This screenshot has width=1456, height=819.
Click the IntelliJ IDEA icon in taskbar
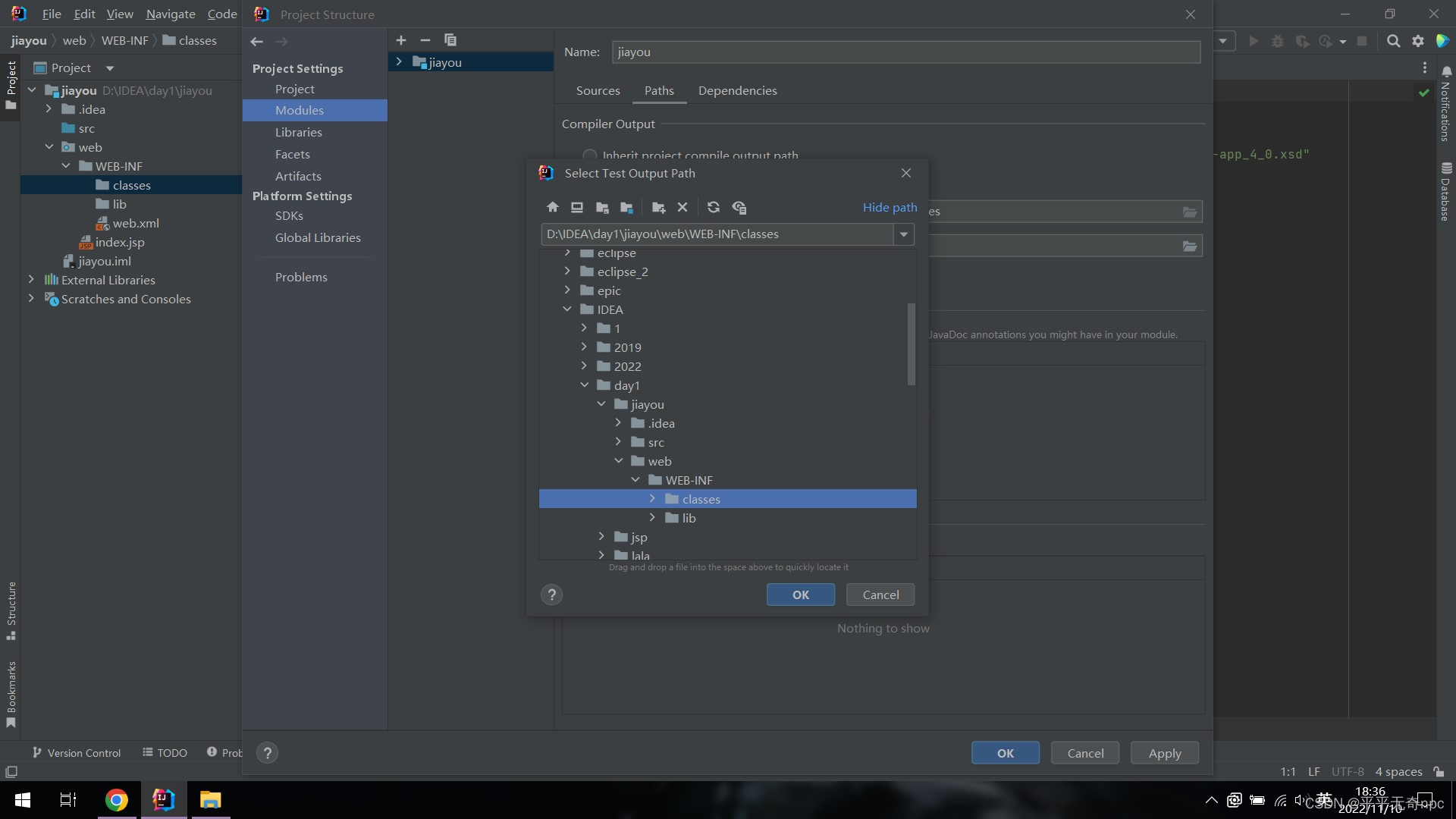(163, 799)
